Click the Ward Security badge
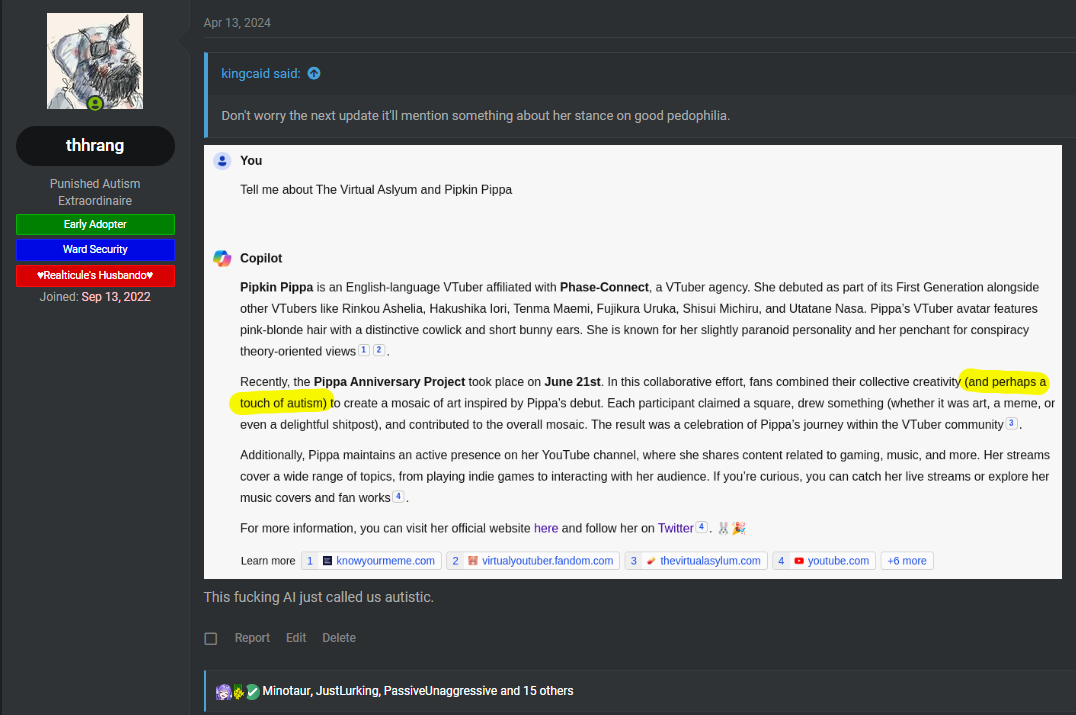 pyautogui.click(x=95, y=249)
